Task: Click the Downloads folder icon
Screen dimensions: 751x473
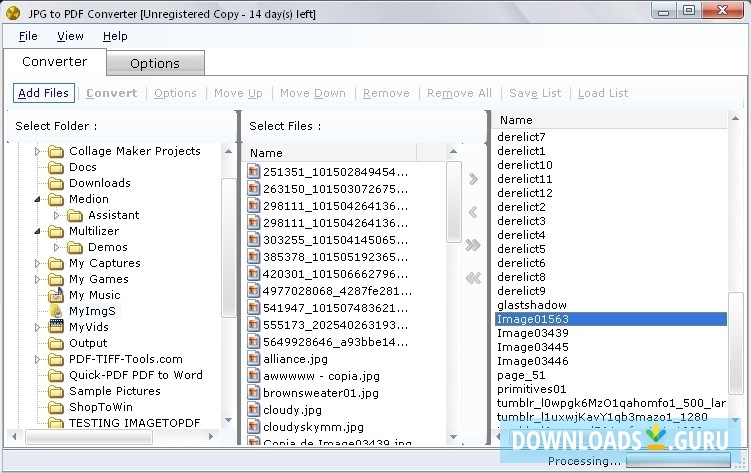Action: (56, 183)
